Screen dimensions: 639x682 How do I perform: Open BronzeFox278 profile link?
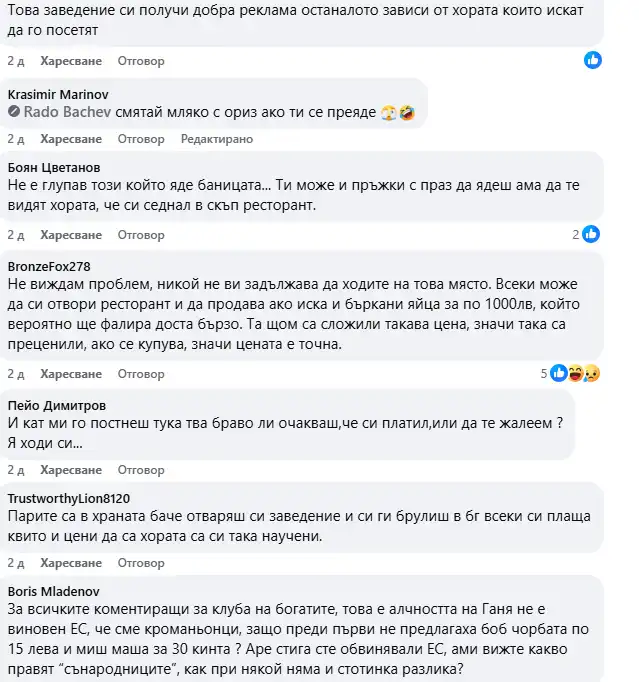pos(49,267)
